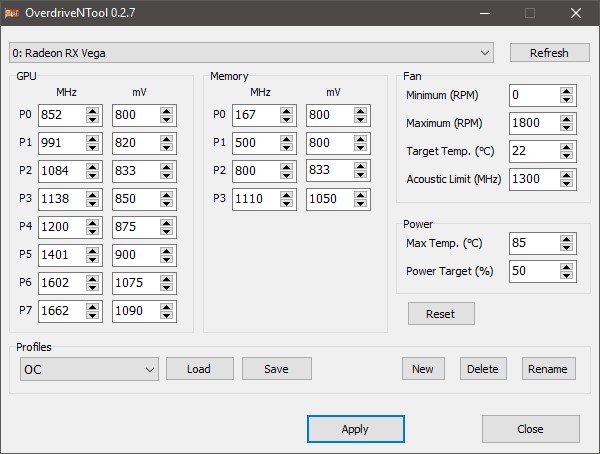
Task: Decrease GPU P4 MHz with down arrow
Action: click(x=92, y=231)
